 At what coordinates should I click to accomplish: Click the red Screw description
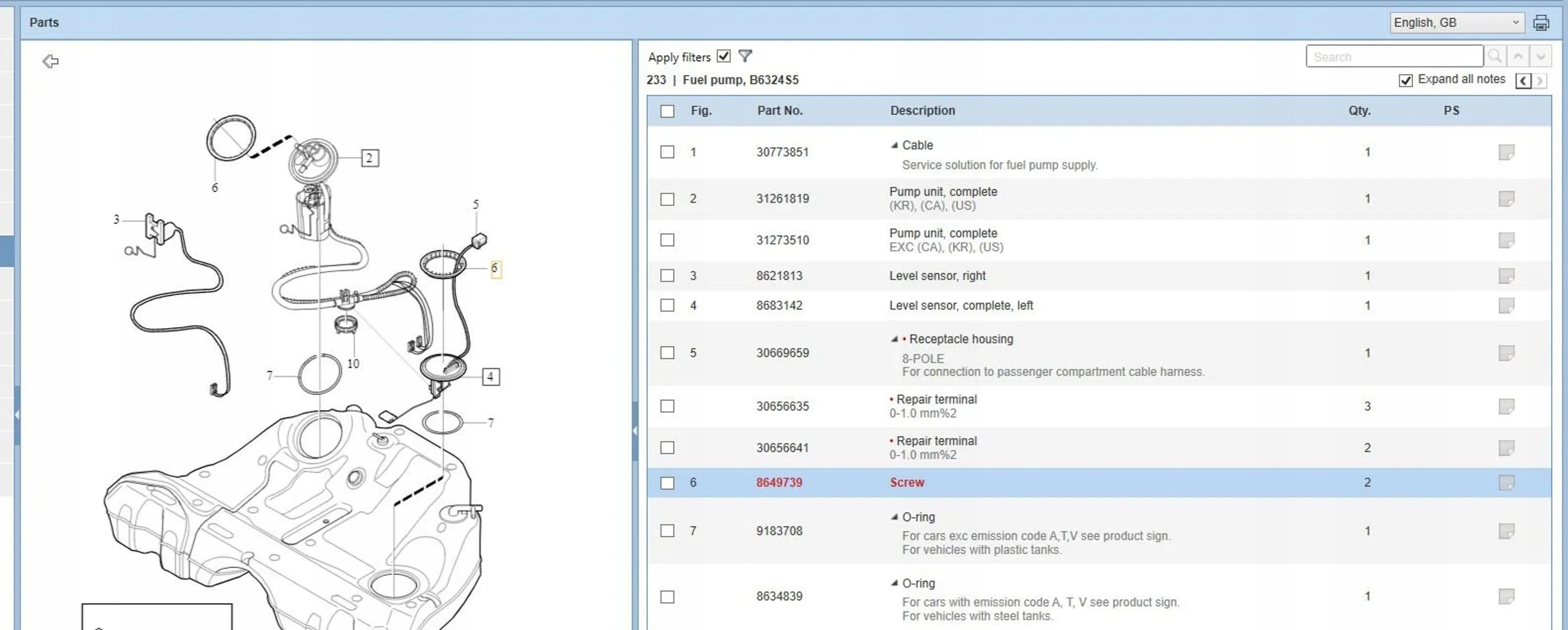point(907,483)
